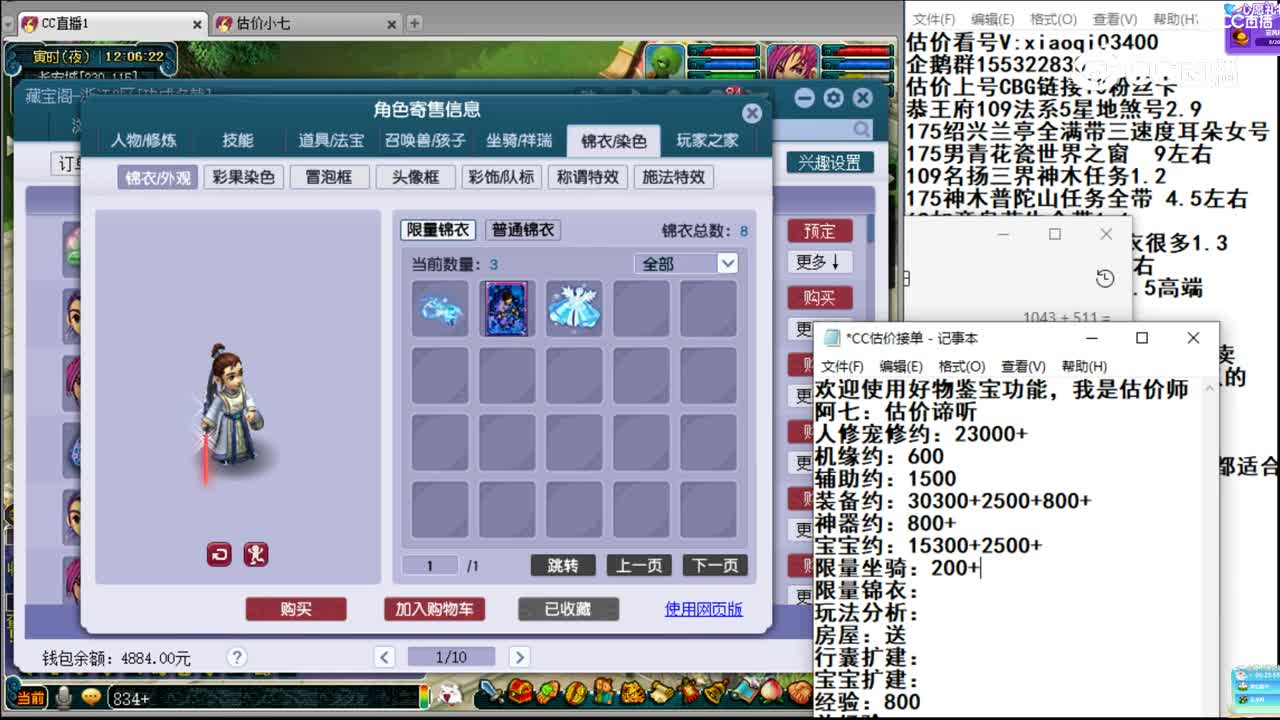The image size is (1280, 720).
Task: Click the pink-haired character portrait
Action: tap(795, 62)
